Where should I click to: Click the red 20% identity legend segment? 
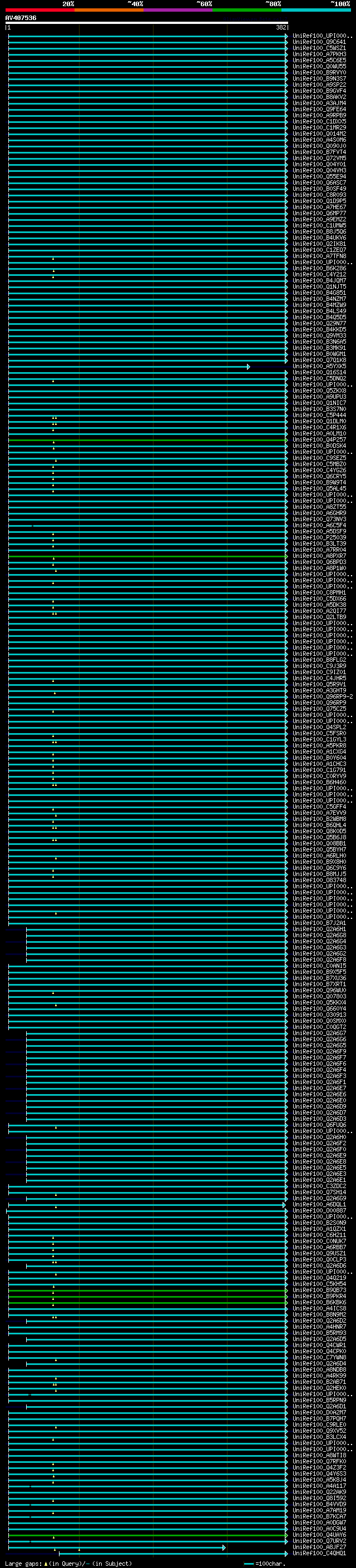(39, 10)
